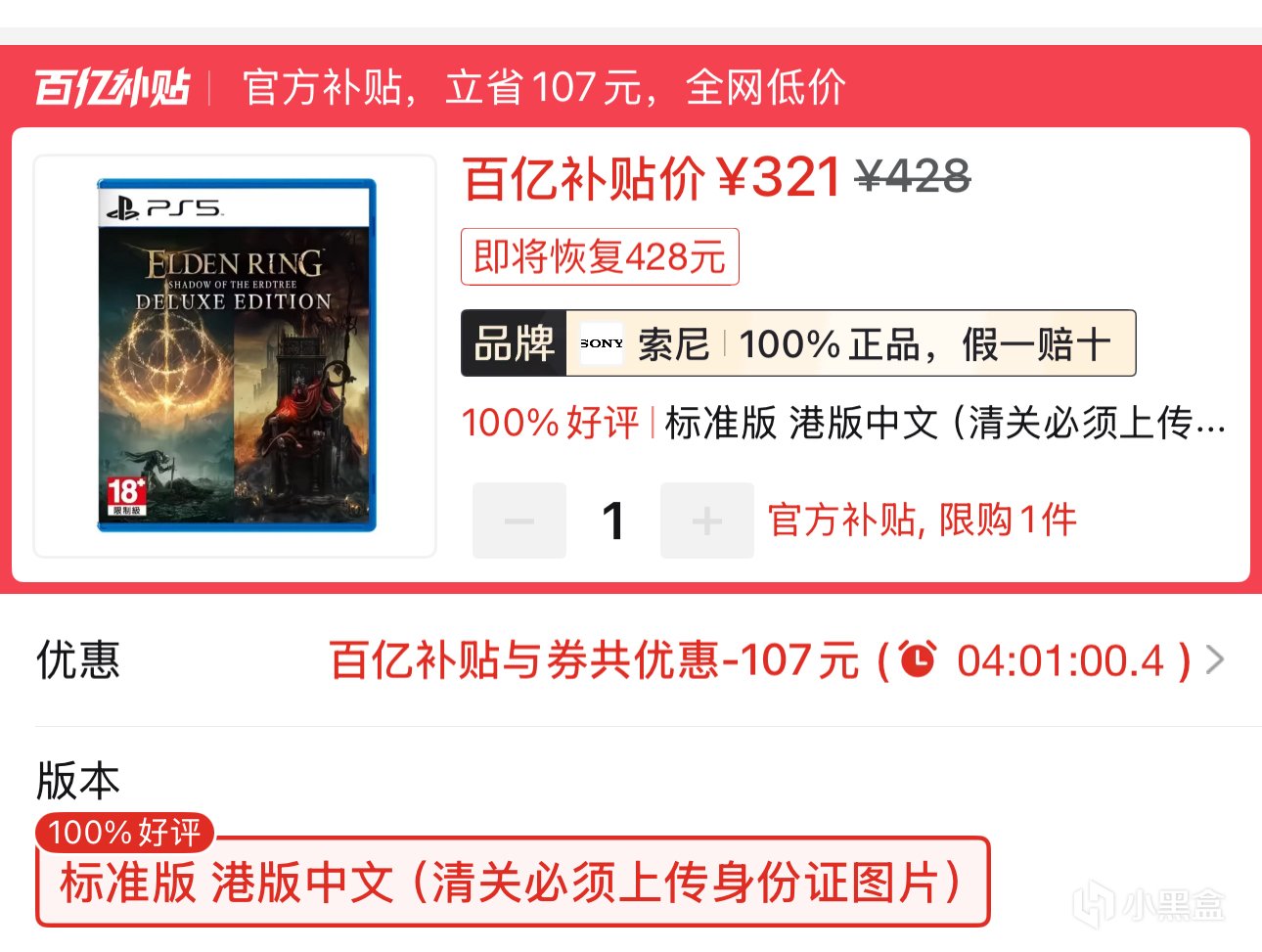
Task: Open the Elden Ring cover thumbnail
Action: (235, 356)
